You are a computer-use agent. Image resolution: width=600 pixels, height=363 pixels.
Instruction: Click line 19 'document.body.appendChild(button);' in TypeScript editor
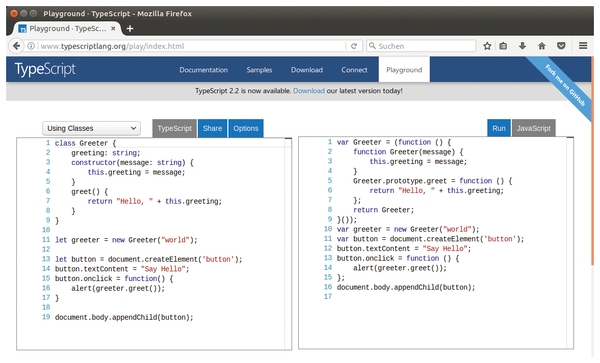(x=124, y=317)
